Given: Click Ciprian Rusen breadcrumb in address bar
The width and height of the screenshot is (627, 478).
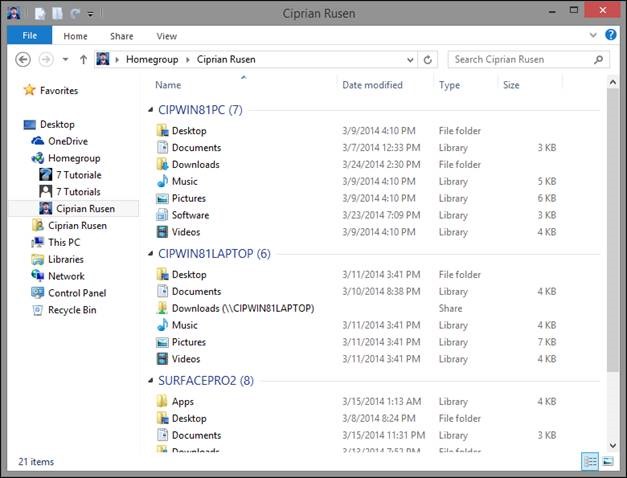Looking at the screenshot, I should pos(226,59).
